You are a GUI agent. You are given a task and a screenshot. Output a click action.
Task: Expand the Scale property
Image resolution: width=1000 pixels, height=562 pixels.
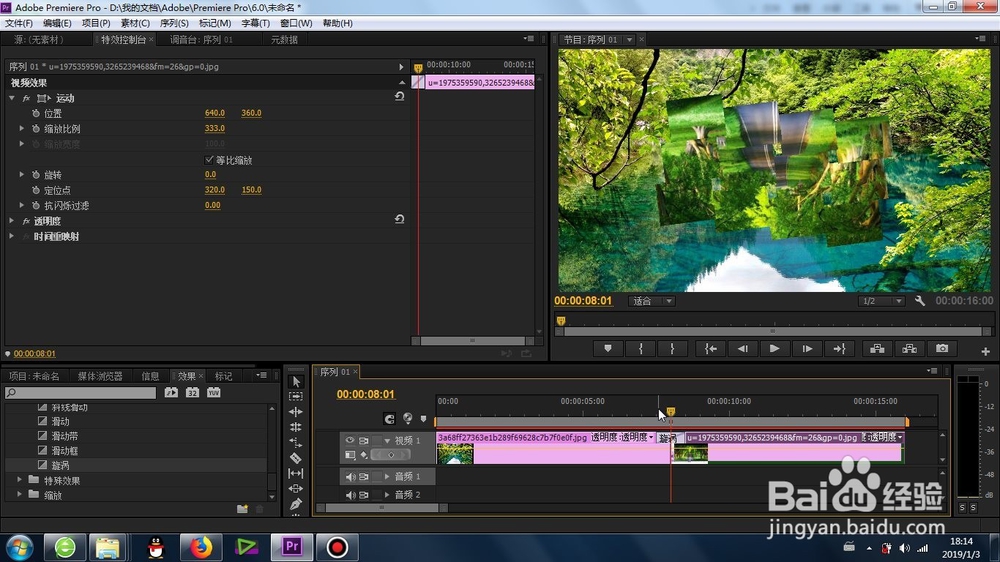(22, 128)
